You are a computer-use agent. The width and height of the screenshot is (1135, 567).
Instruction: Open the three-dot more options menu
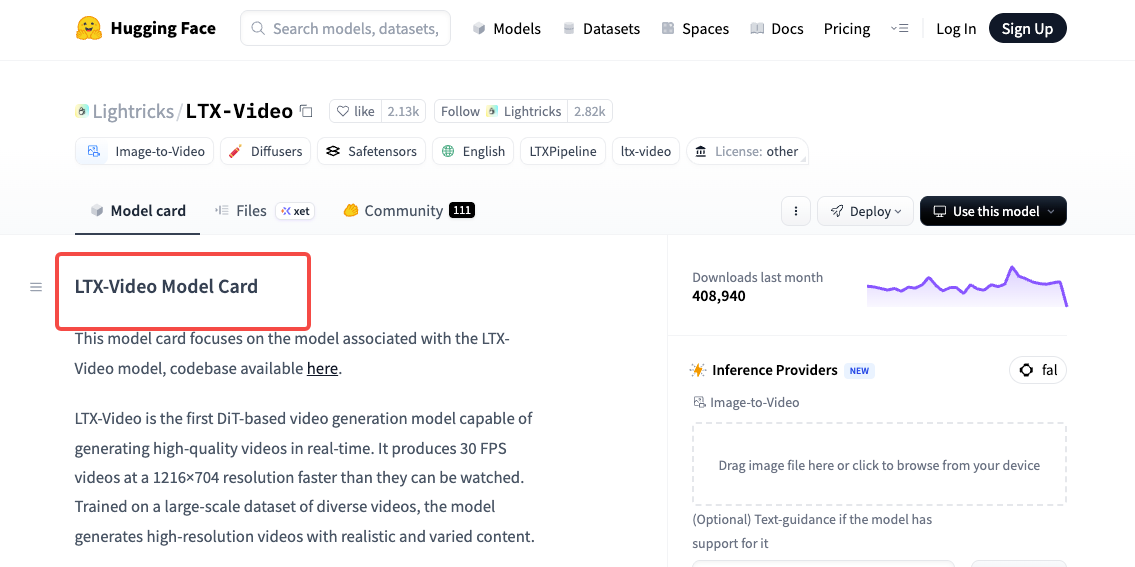[796, 211]
